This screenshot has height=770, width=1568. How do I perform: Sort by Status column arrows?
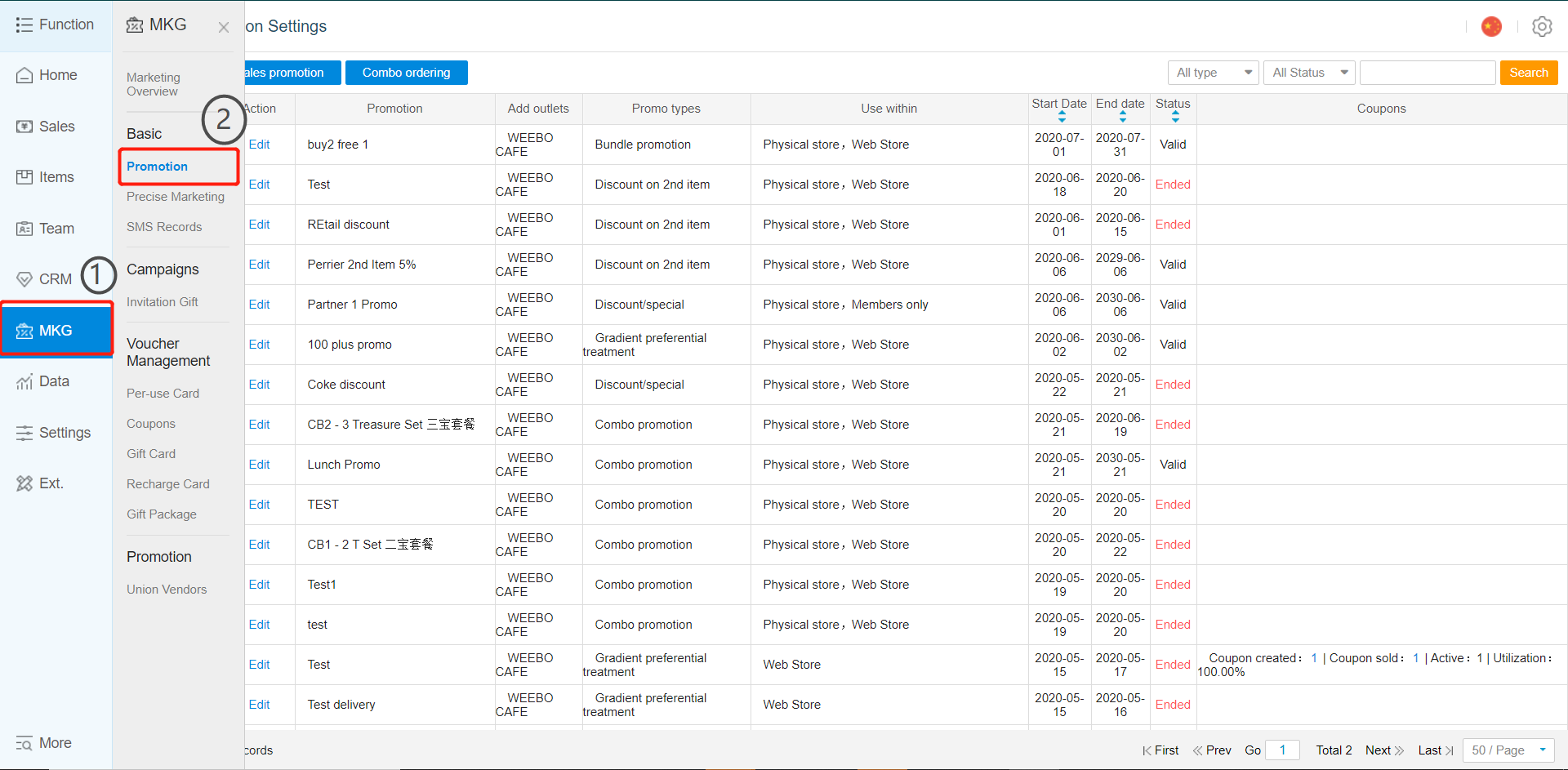click(x=1175, y=118)
